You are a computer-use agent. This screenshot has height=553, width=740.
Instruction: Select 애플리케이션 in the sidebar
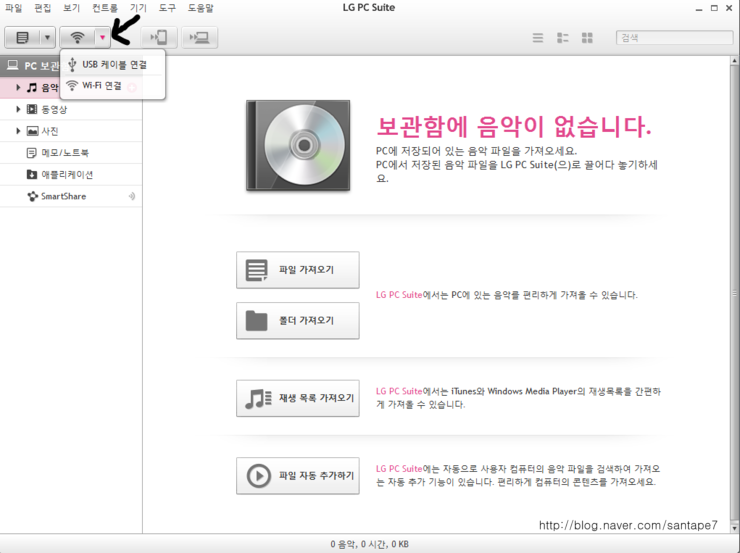(71, 175)
